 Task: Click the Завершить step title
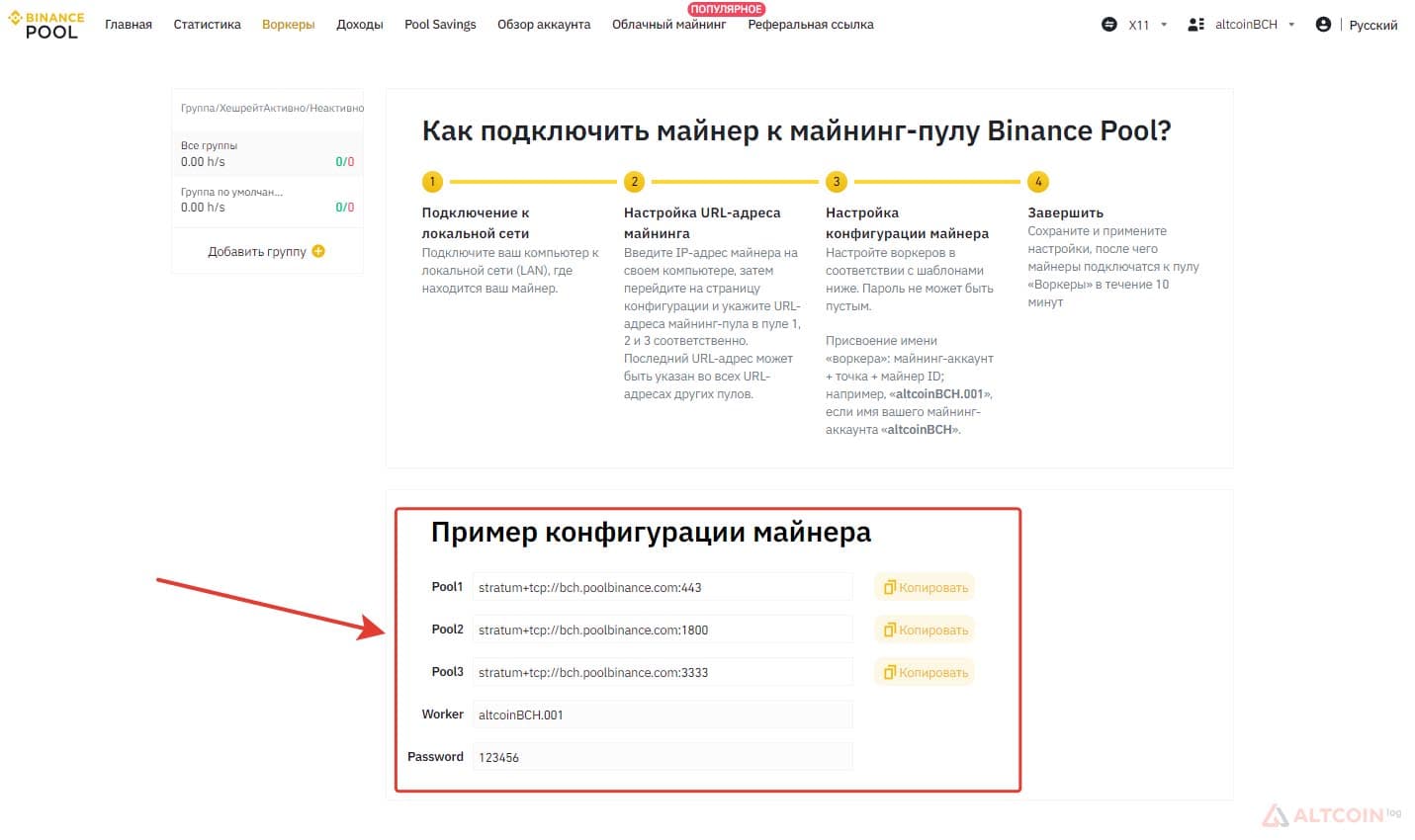(x=1065, y=212)
